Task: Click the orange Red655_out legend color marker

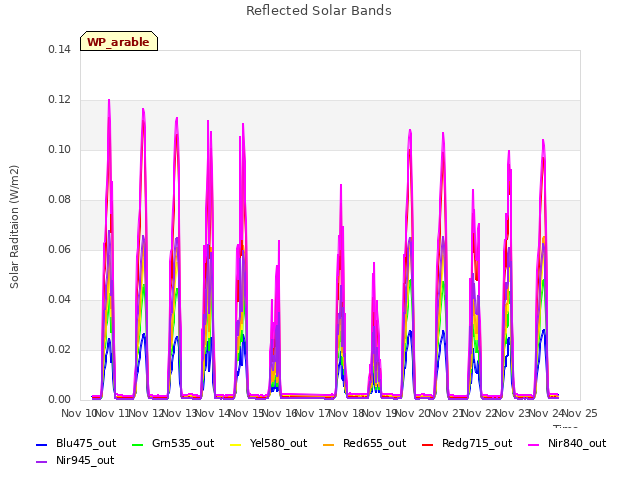Action: click(x=328, y=444)
